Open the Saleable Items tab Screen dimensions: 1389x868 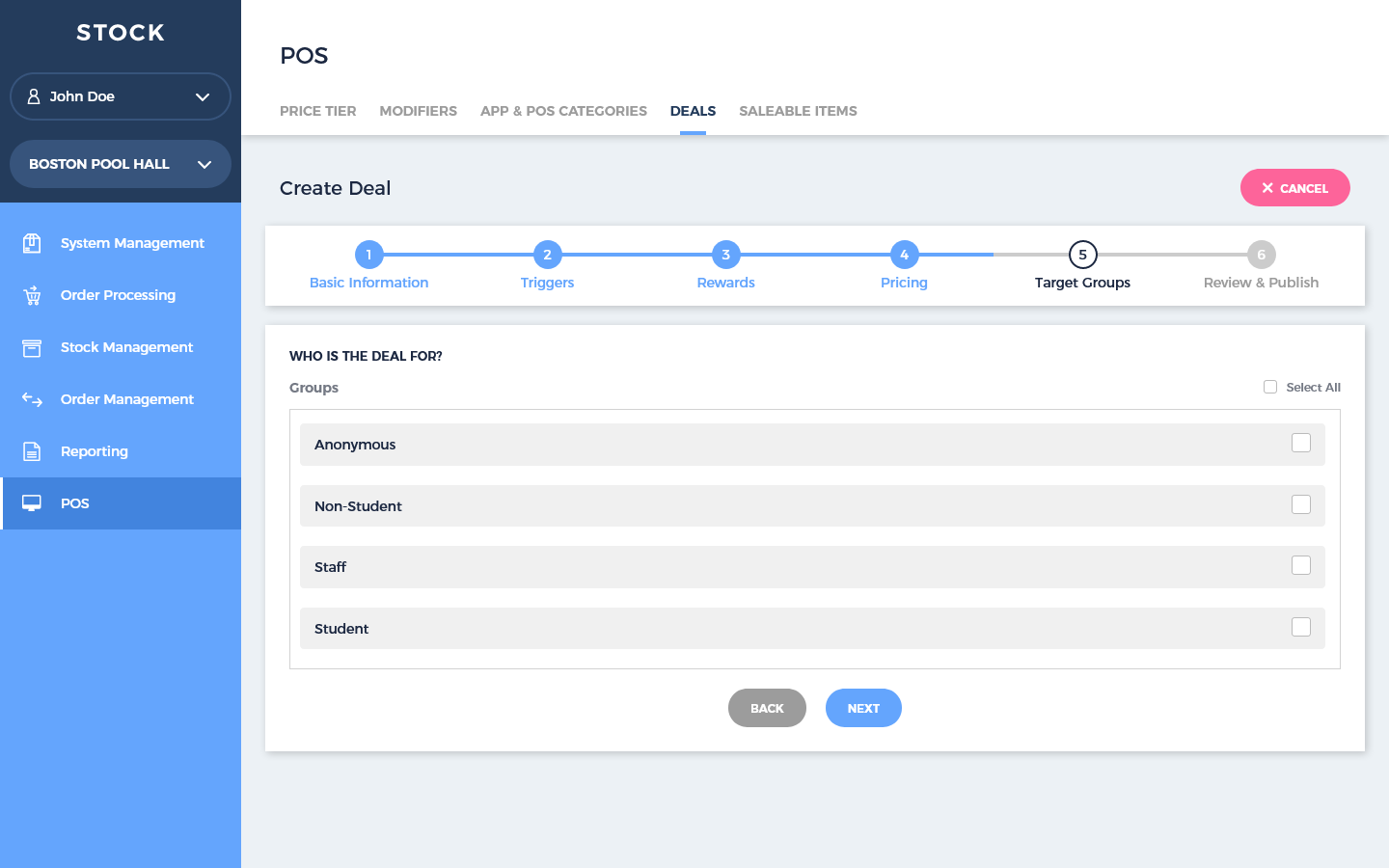coord(798,111)
